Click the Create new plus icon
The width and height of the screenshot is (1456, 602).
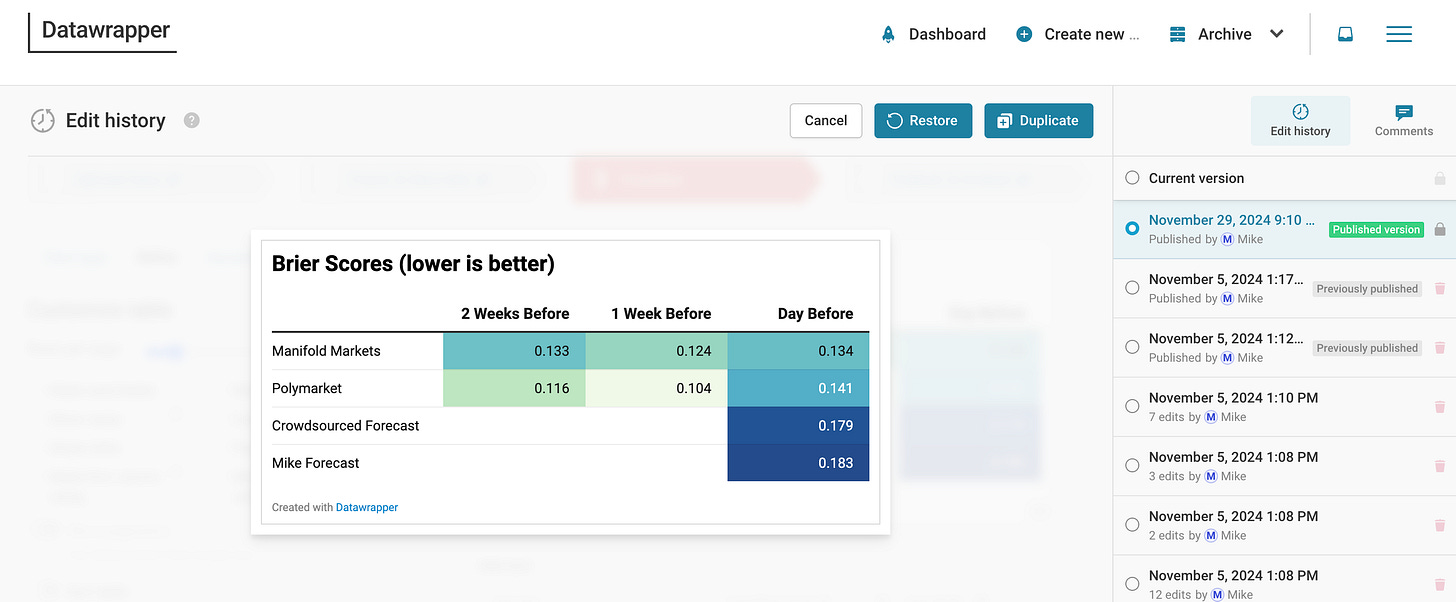click(1024, 34)
